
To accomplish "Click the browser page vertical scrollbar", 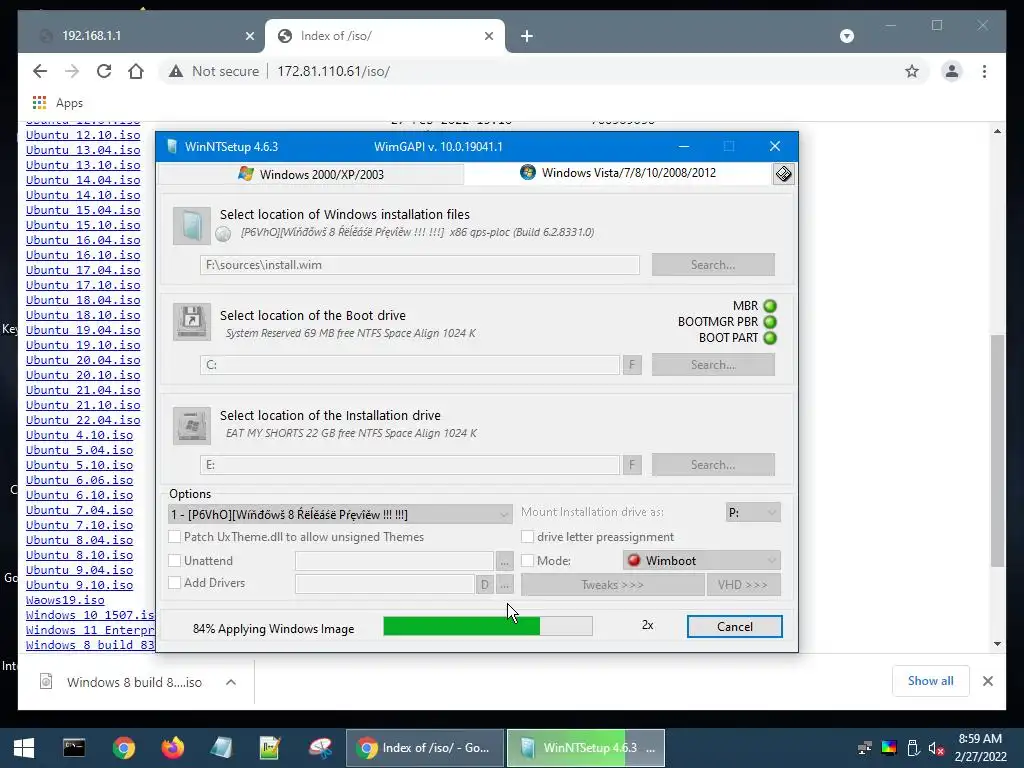I will click(997, 450).
